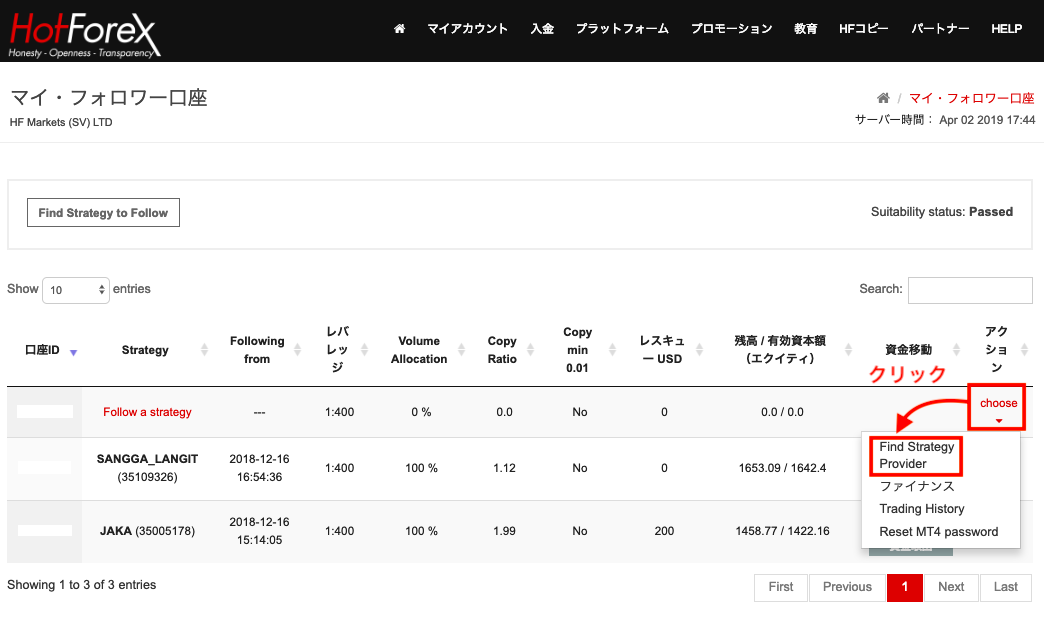Sort by 残高 / 有効資本額 column arrows
Image resolution: width=1044 pixels, height=620 pixels.
coord(848,350)
